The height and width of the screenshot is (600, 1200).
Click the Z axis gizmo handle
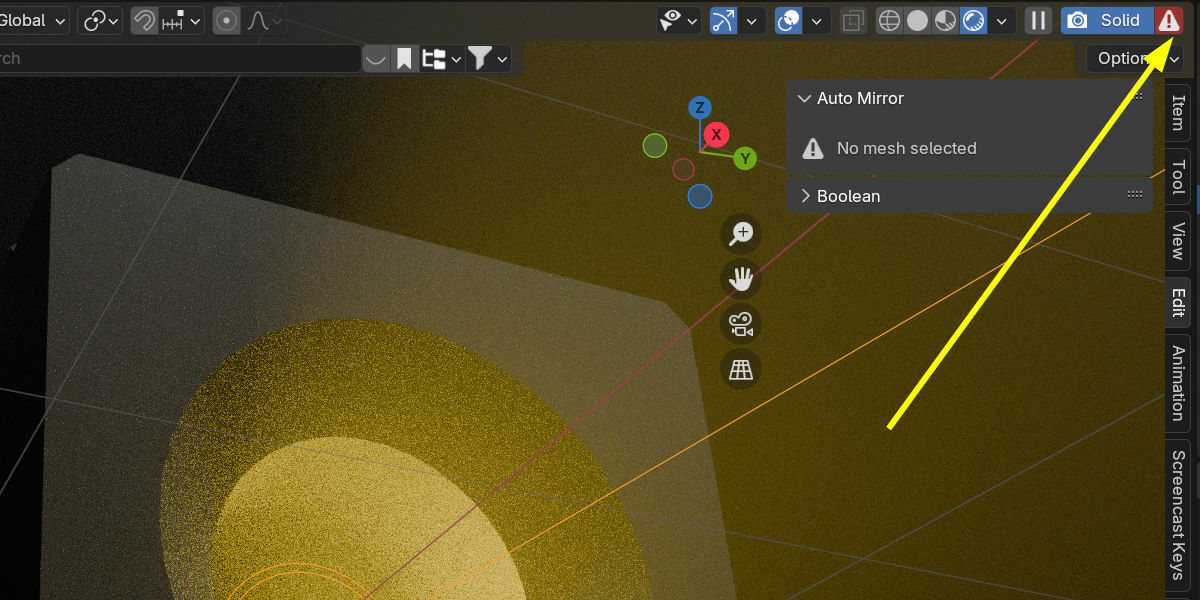[700, 108]
